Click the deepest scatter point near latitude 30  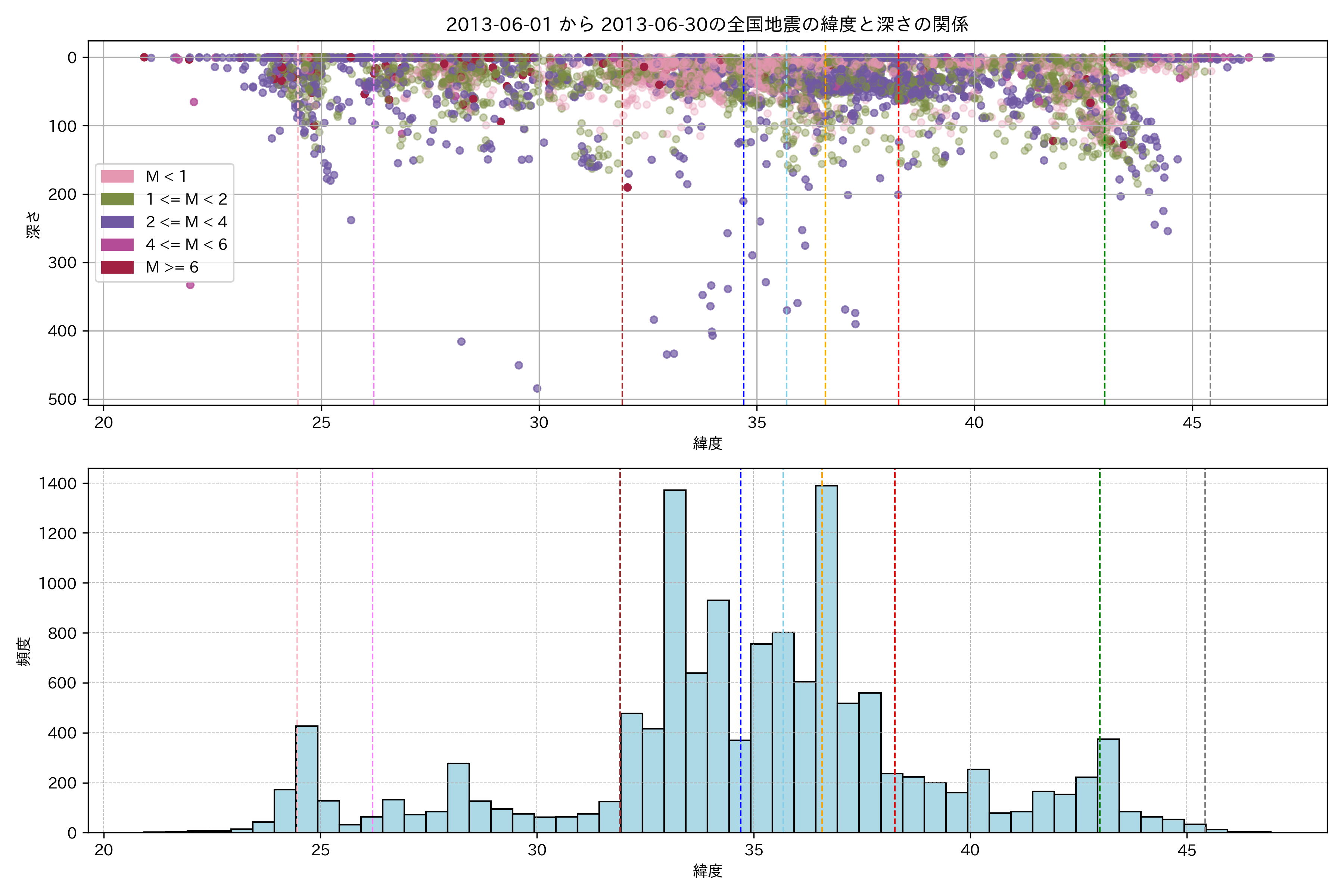(x=536, y=389)
